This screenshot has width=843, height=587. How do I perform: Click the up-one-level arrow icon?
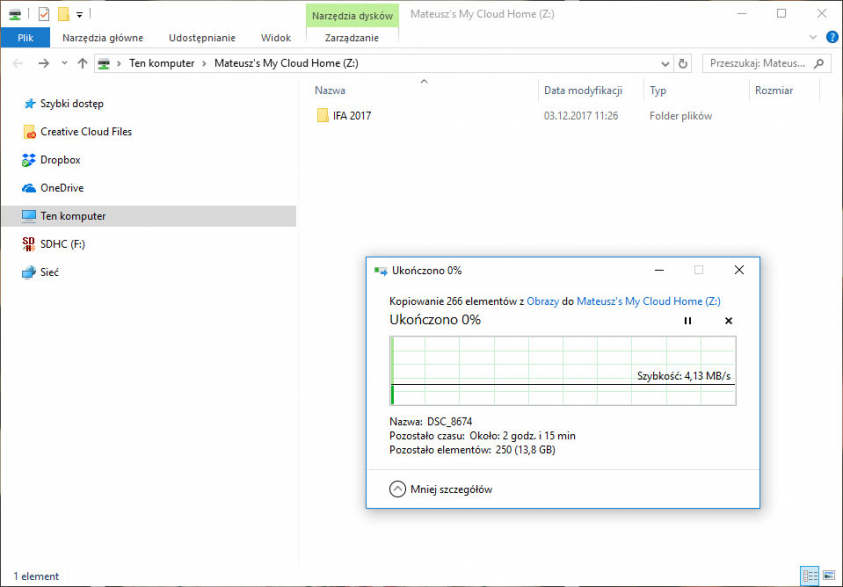click(x=82, y=63)
